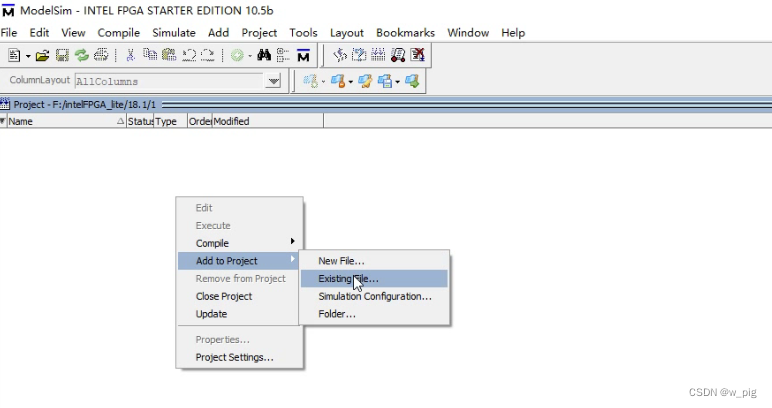Image resolution: width=772 pixels, height=408 pixels.
Task: Click the Type column header
Action: (170, 121)
